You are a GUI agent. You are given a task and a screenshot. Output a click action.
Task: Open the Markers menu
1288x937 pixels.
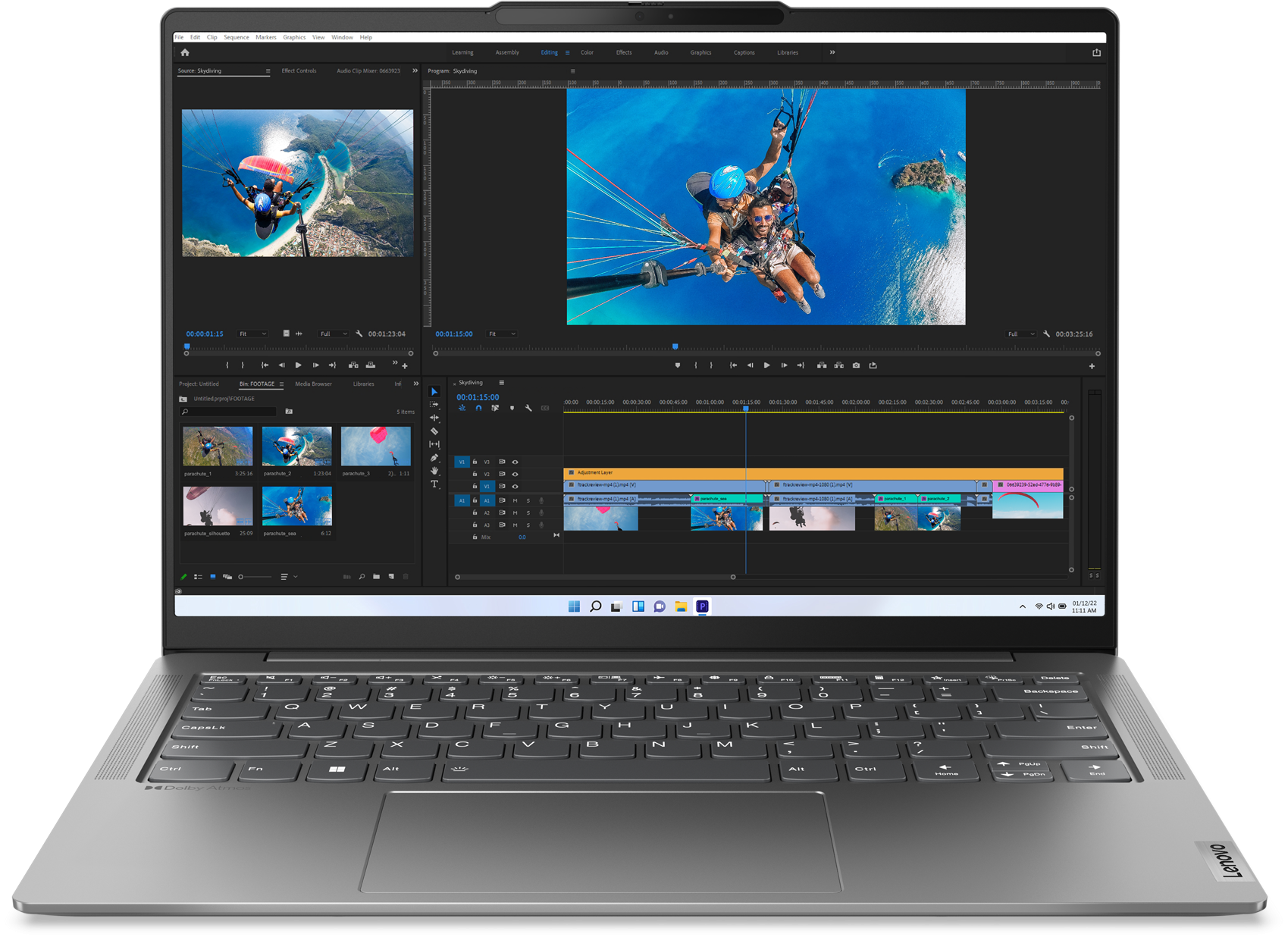point(266,37)
